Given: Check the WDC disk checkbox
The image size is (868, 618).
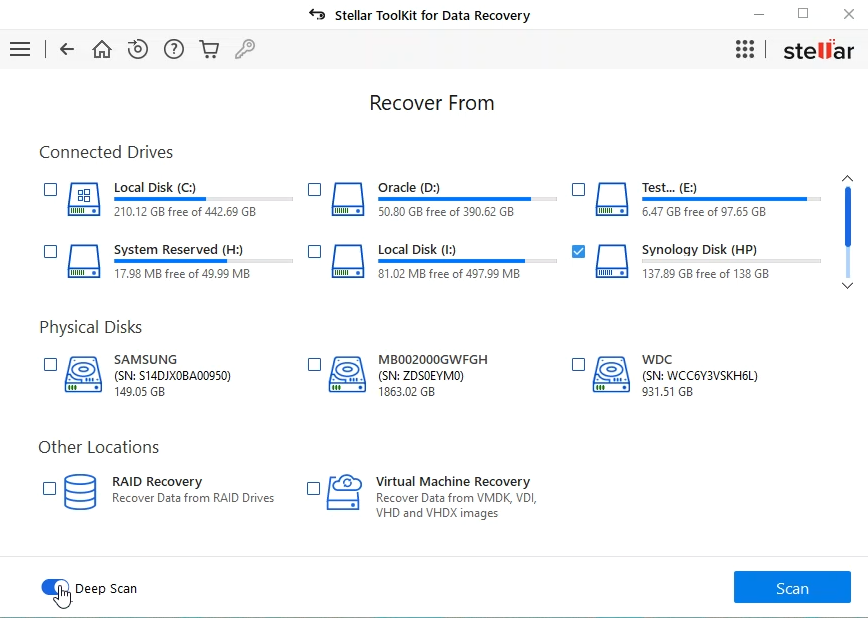Looking at the screenshot, I should (x=578, y=364).
